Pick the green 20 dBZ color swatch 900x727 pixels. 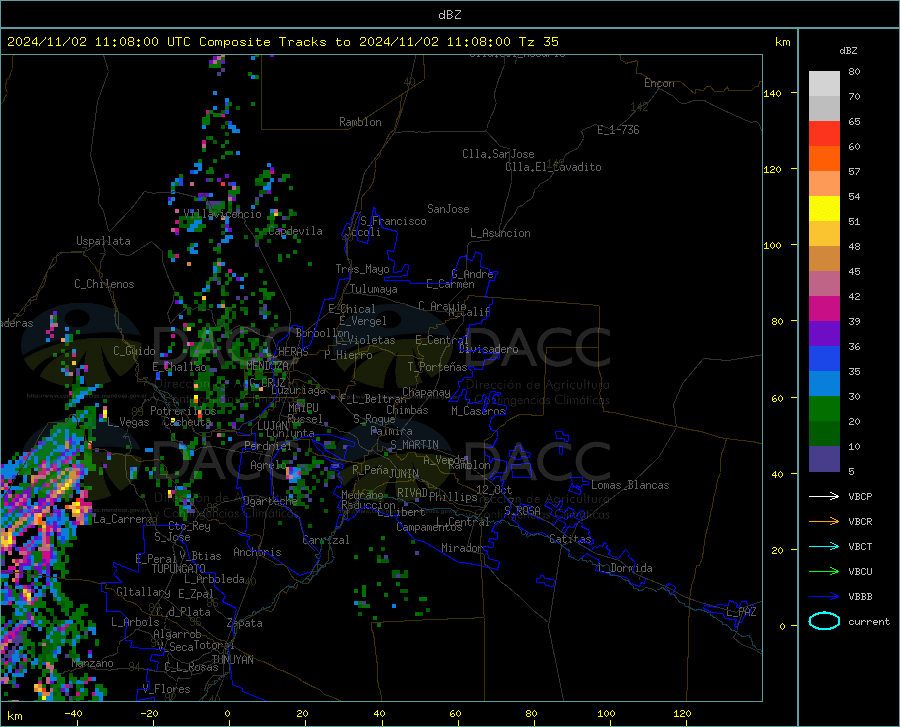824,409
